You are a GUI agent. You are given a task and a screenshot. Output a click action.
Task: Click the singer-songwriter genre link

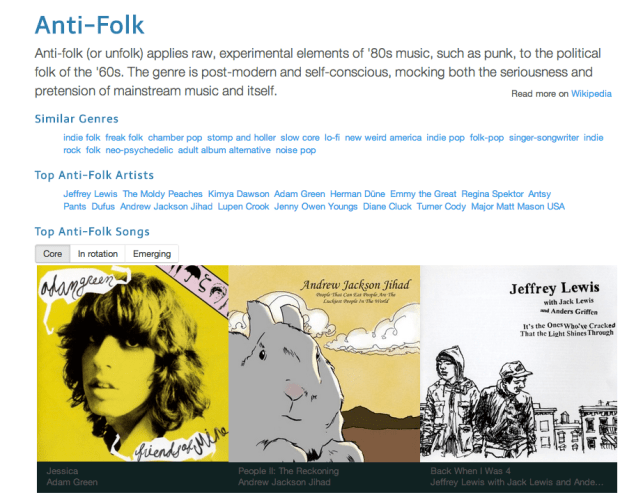point(542,137)
